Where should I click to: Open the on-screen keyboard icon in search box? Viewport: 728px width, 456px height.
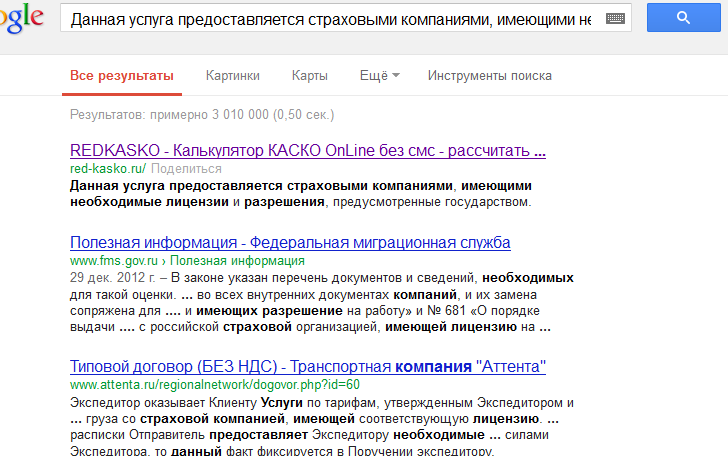[614, 18]
